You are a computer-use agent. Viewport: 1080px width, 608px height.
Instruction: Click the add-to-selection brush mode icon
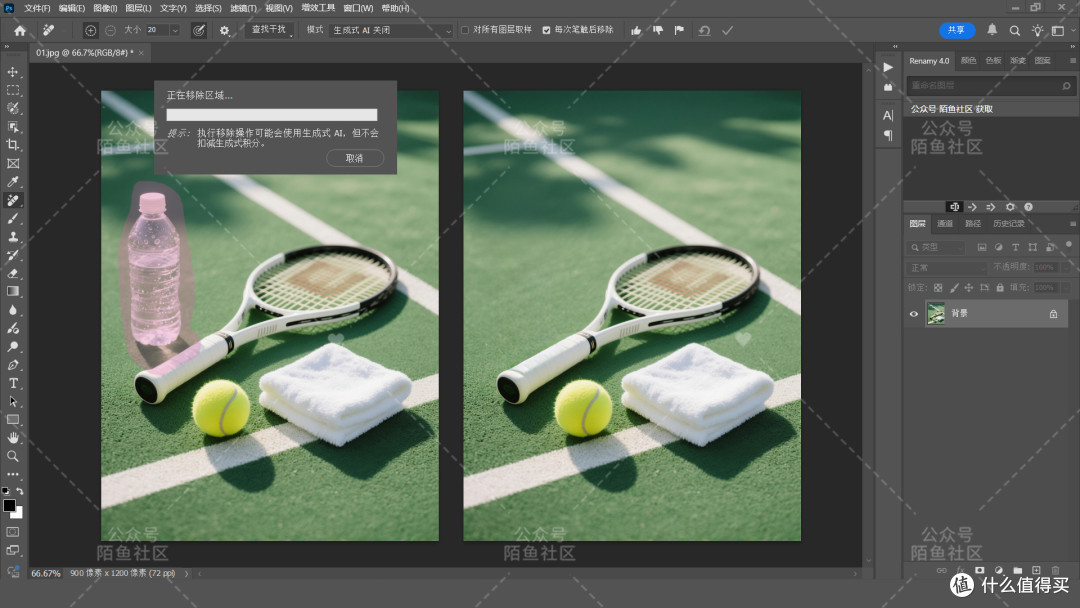click(x=90, y=30)
